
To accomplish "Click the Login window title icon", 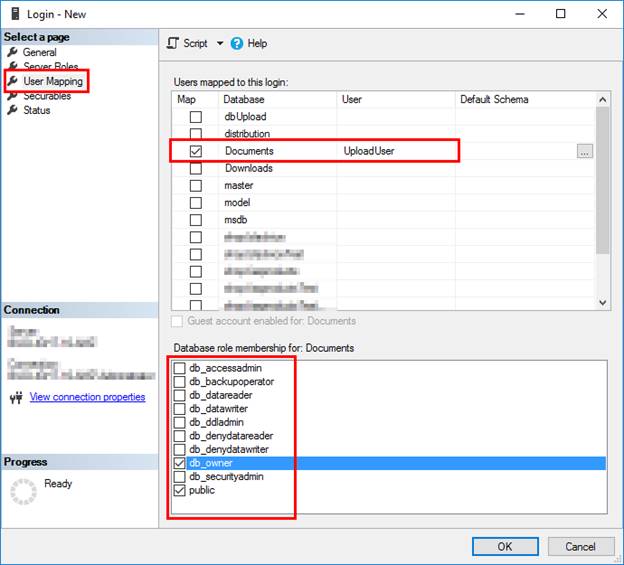I will point(15,14).
